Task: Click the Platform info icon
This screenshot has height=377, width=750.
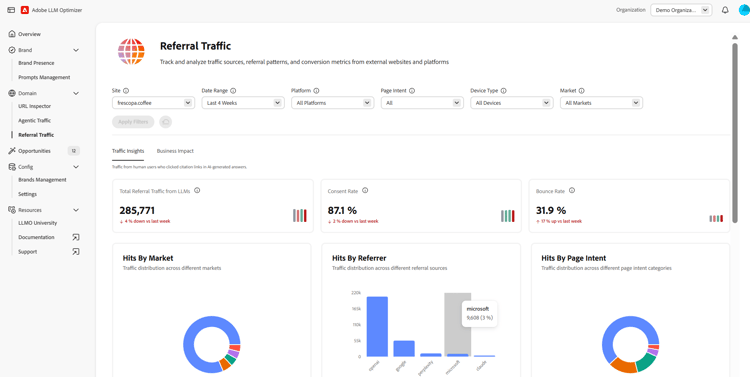Action: [316, 90]
